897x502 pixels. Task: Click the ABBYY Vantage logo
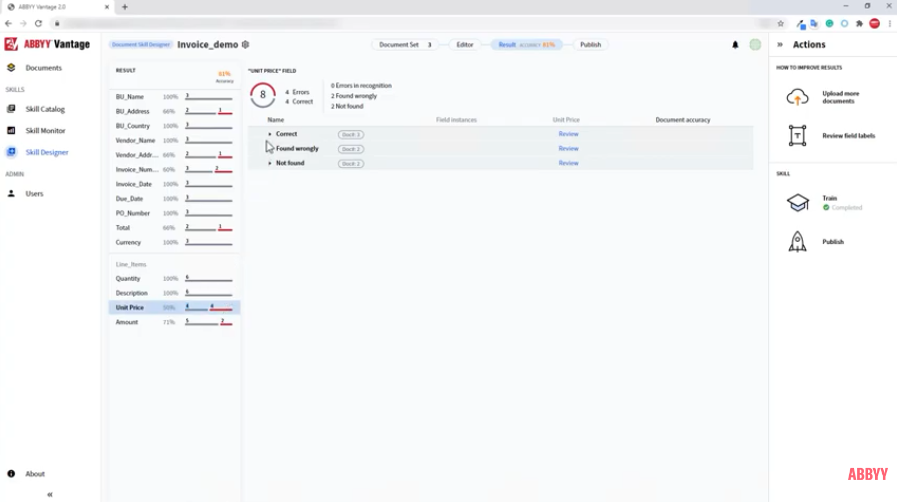47,44
